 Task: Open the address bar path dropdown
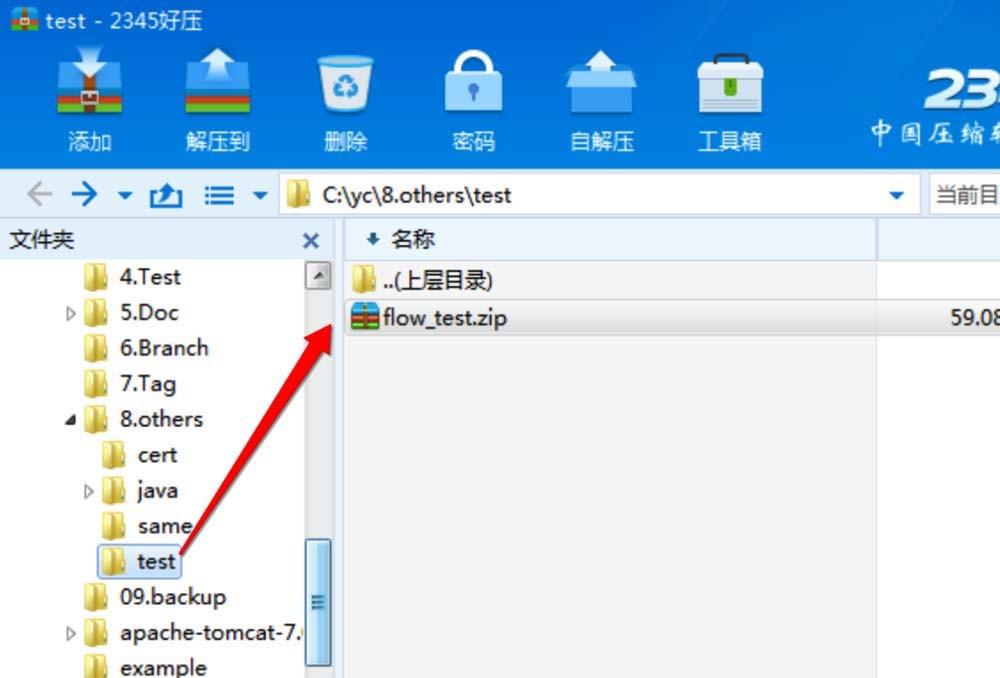(896, 195)
